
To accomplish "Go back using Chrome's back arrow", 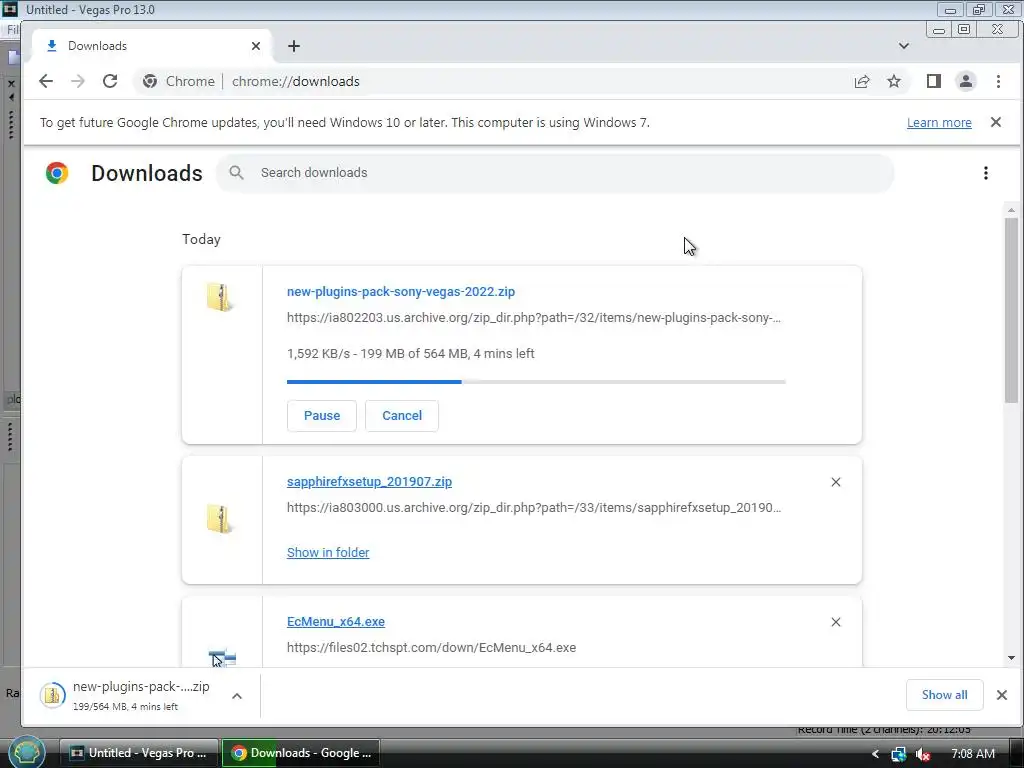I will tap(45, 81).
